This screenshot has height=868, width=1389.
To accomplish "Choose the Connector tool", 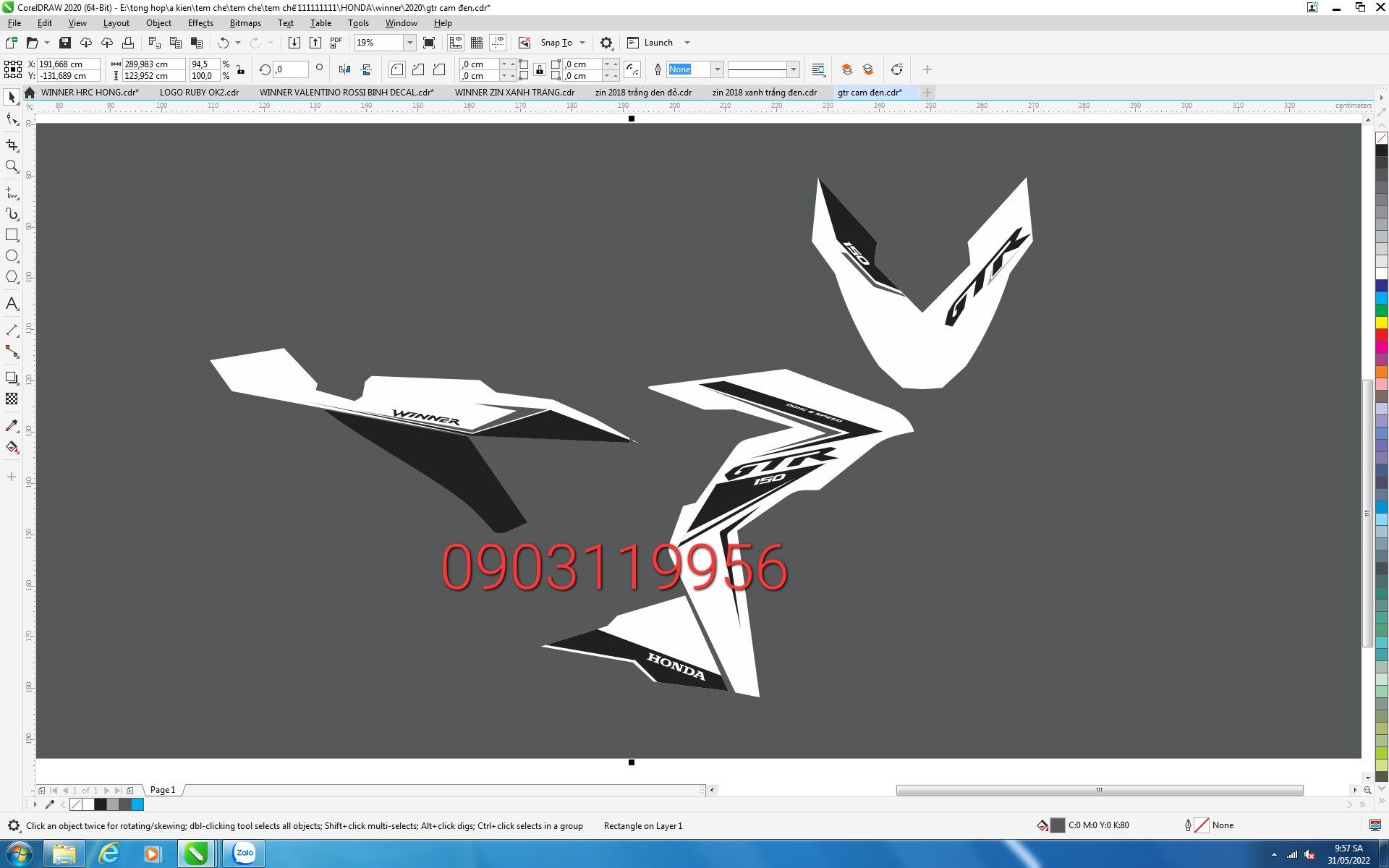I will click(x=12, y=352).
